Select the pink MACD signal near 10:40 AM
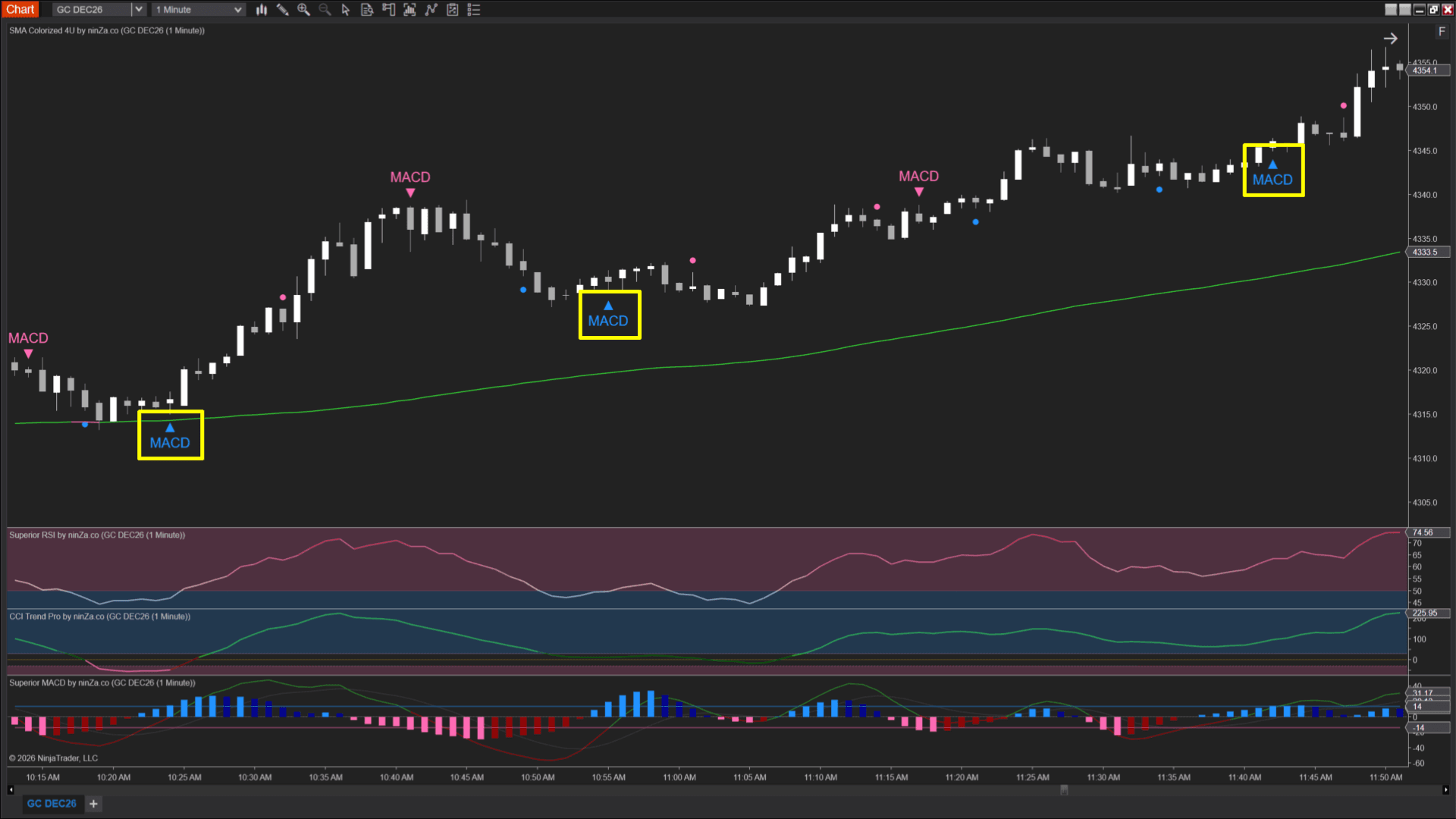 [x=410, y=183]
